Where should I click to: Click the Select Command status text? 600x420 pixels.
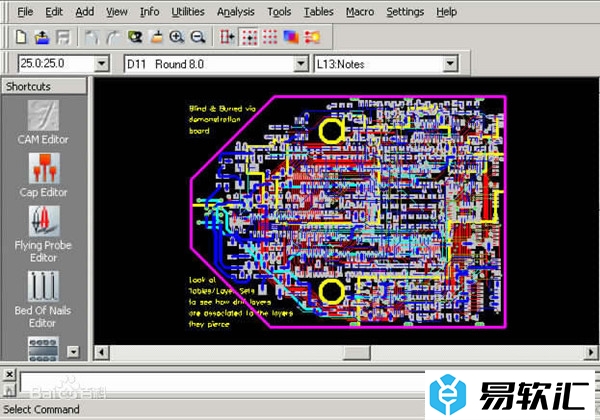point(41,409)
